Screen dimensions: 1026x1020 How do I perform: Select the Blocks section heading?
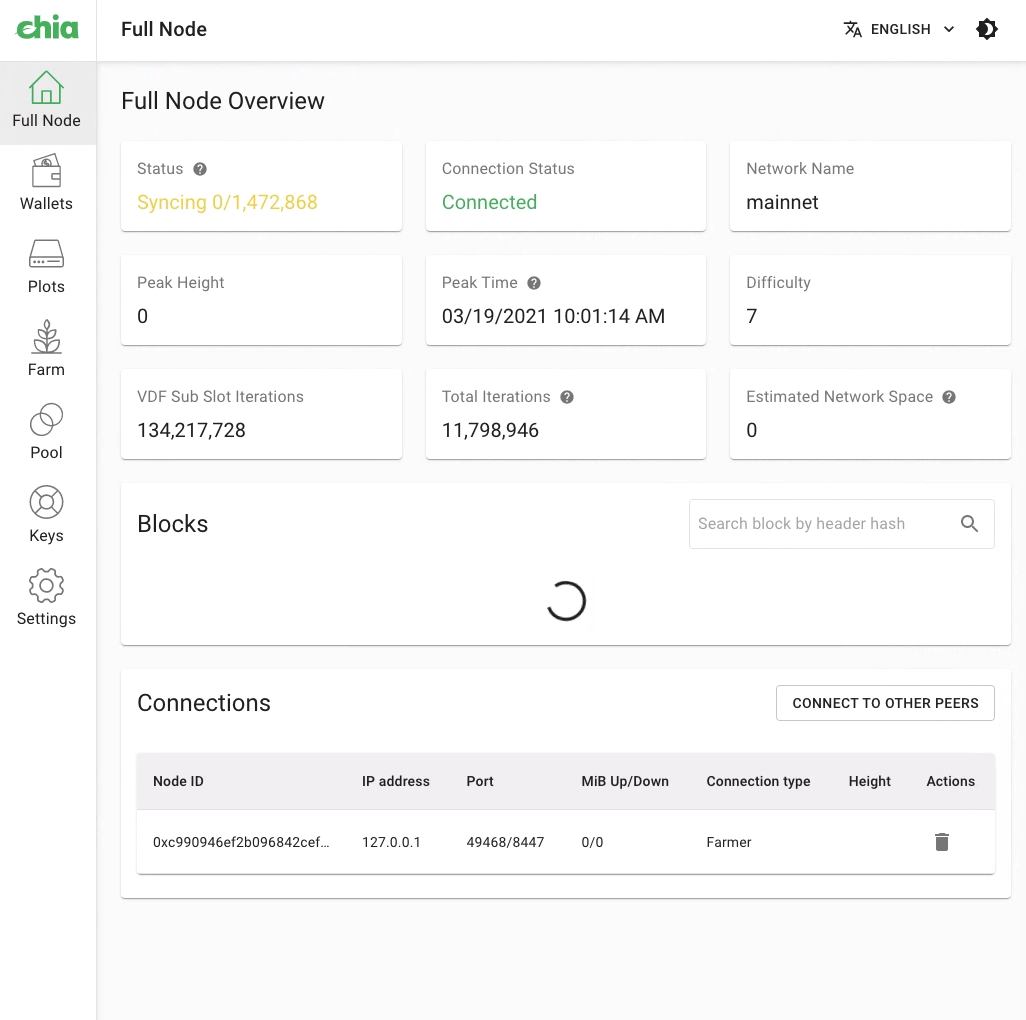172,523
